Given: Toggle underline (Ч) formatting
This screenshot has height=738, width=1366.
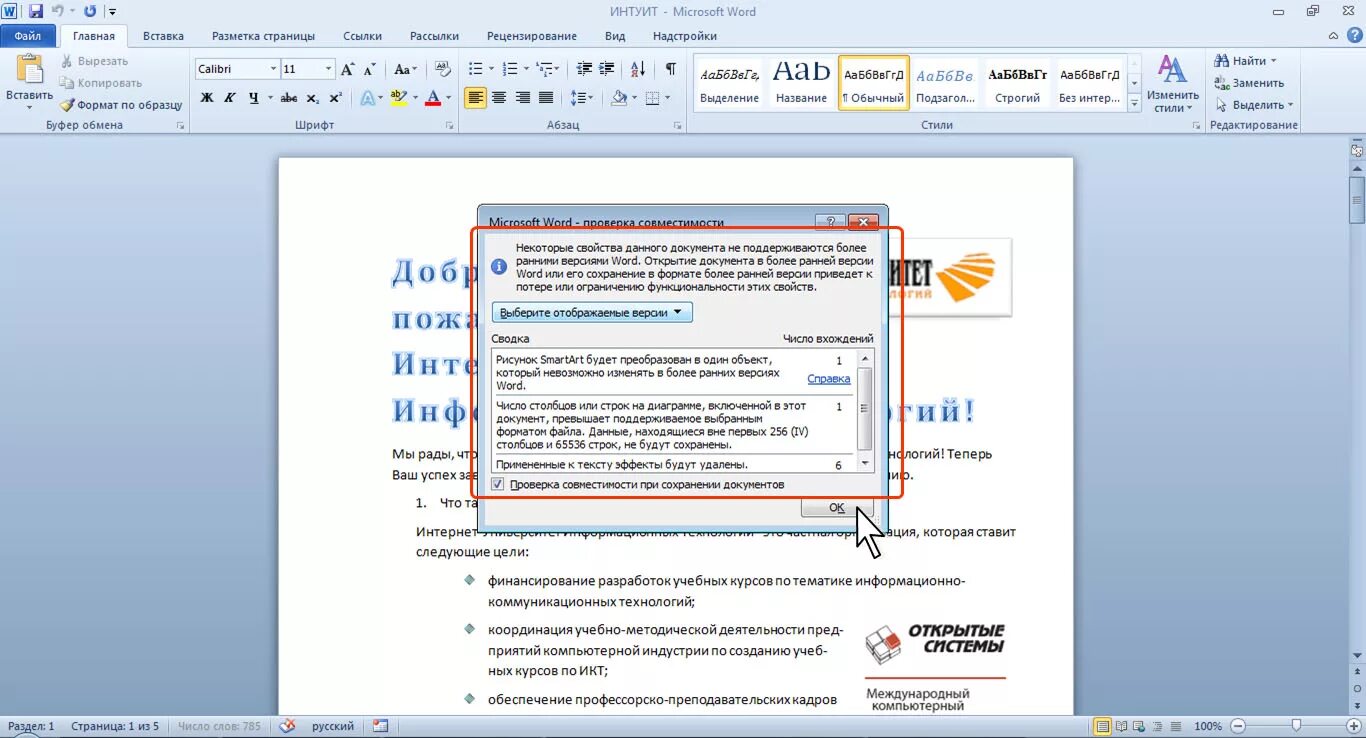Looking at the screenshot, I should (254, 98).
